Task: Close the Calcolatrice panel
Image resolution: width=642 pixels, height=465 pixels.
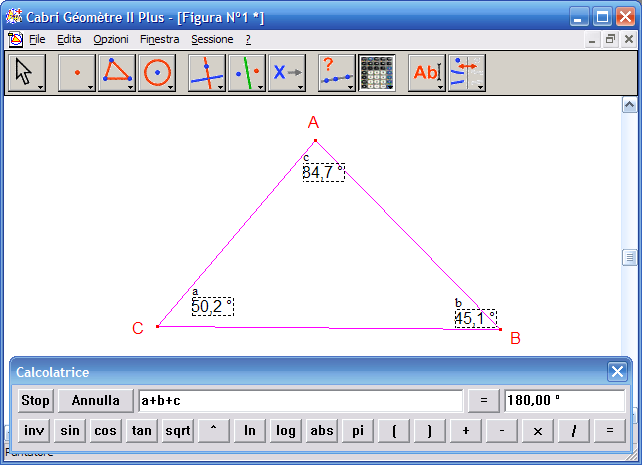Action: pyautogui.click(x=617, y=372)
